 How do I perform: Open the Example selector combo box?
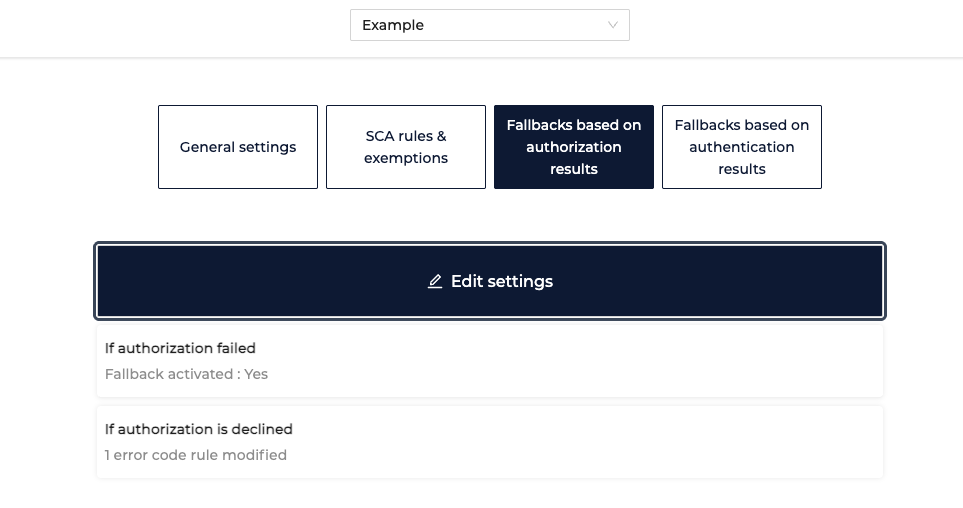[x=489, y=25]
